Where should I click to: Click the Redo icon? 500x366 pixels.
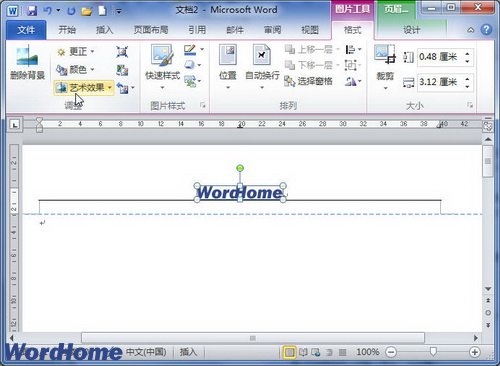[71, 11]
